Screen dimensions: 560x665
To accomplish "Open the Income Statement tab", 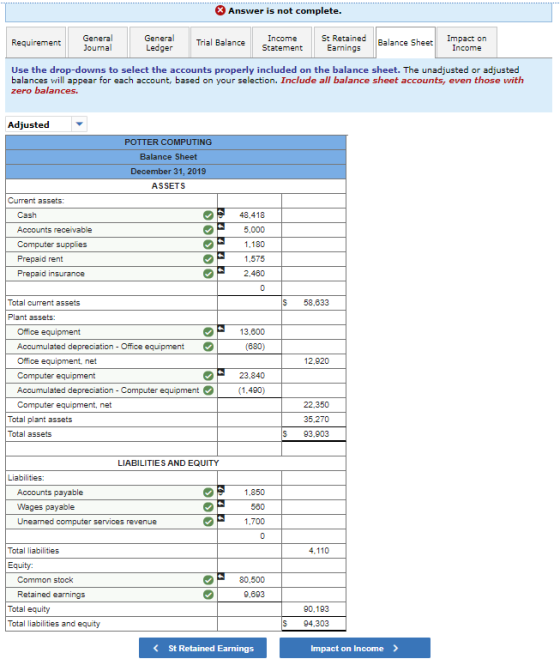I will (x=282, y=42).
